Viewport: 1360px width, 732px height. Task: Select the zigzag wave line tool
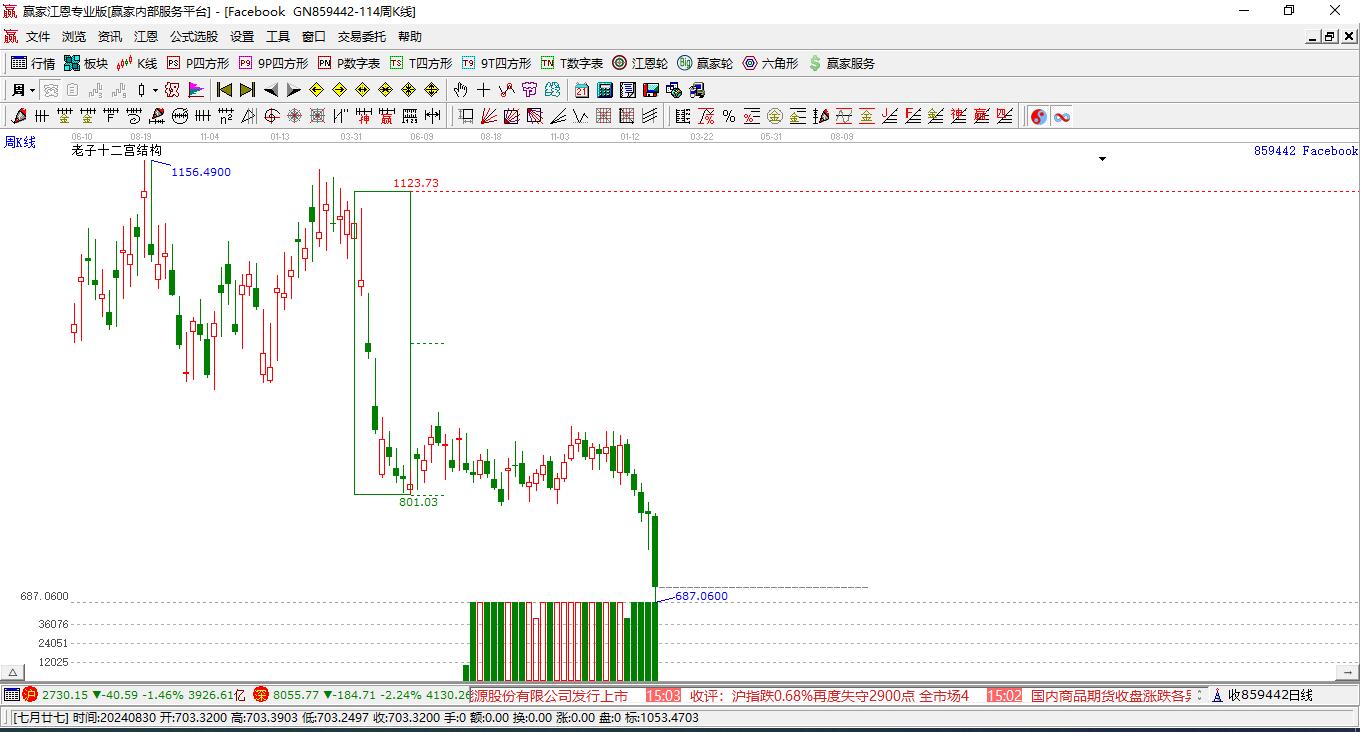(x=580, y=116)
